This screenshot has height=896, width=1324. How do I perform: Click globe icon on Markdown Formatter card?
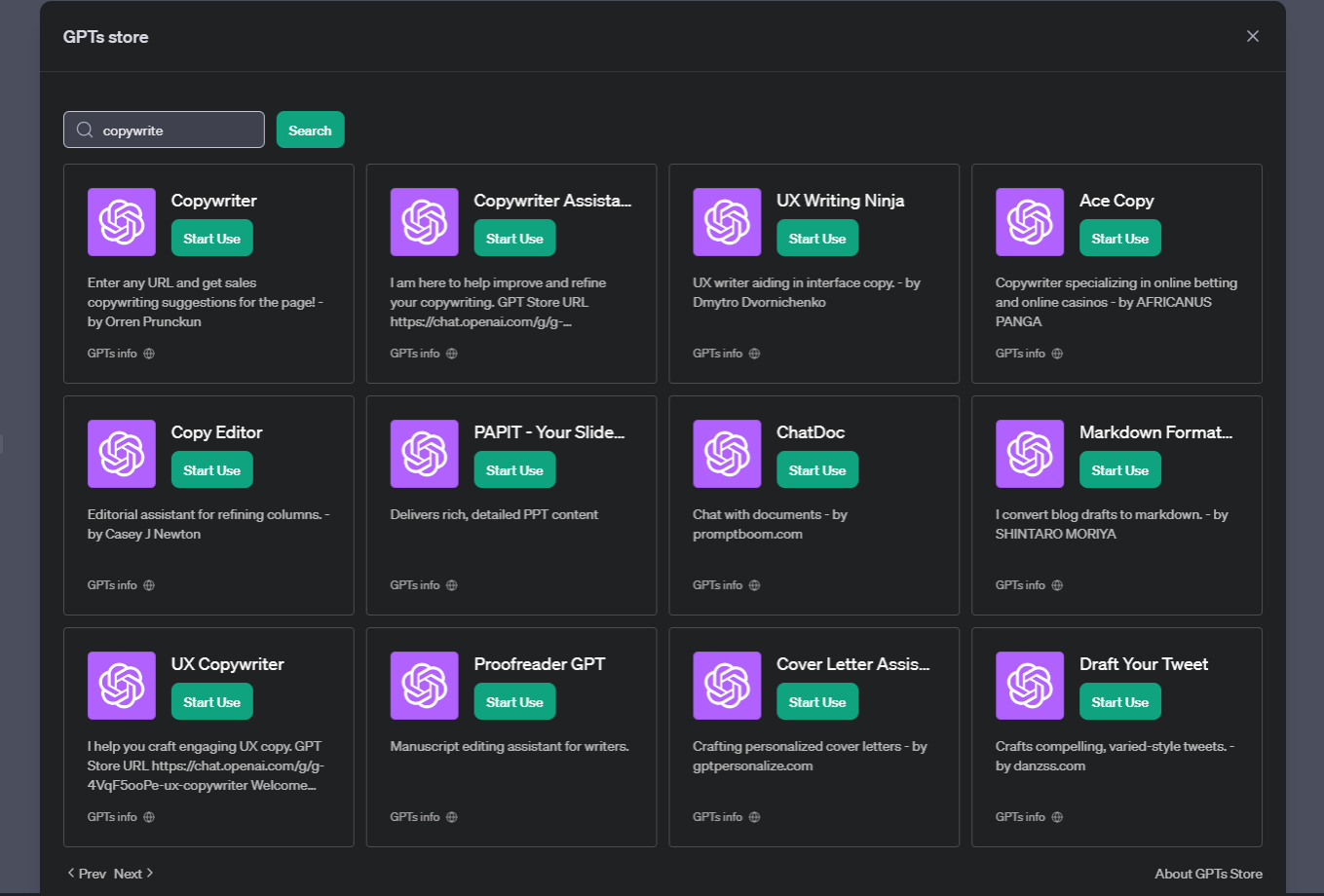(x=1057, y=585)
